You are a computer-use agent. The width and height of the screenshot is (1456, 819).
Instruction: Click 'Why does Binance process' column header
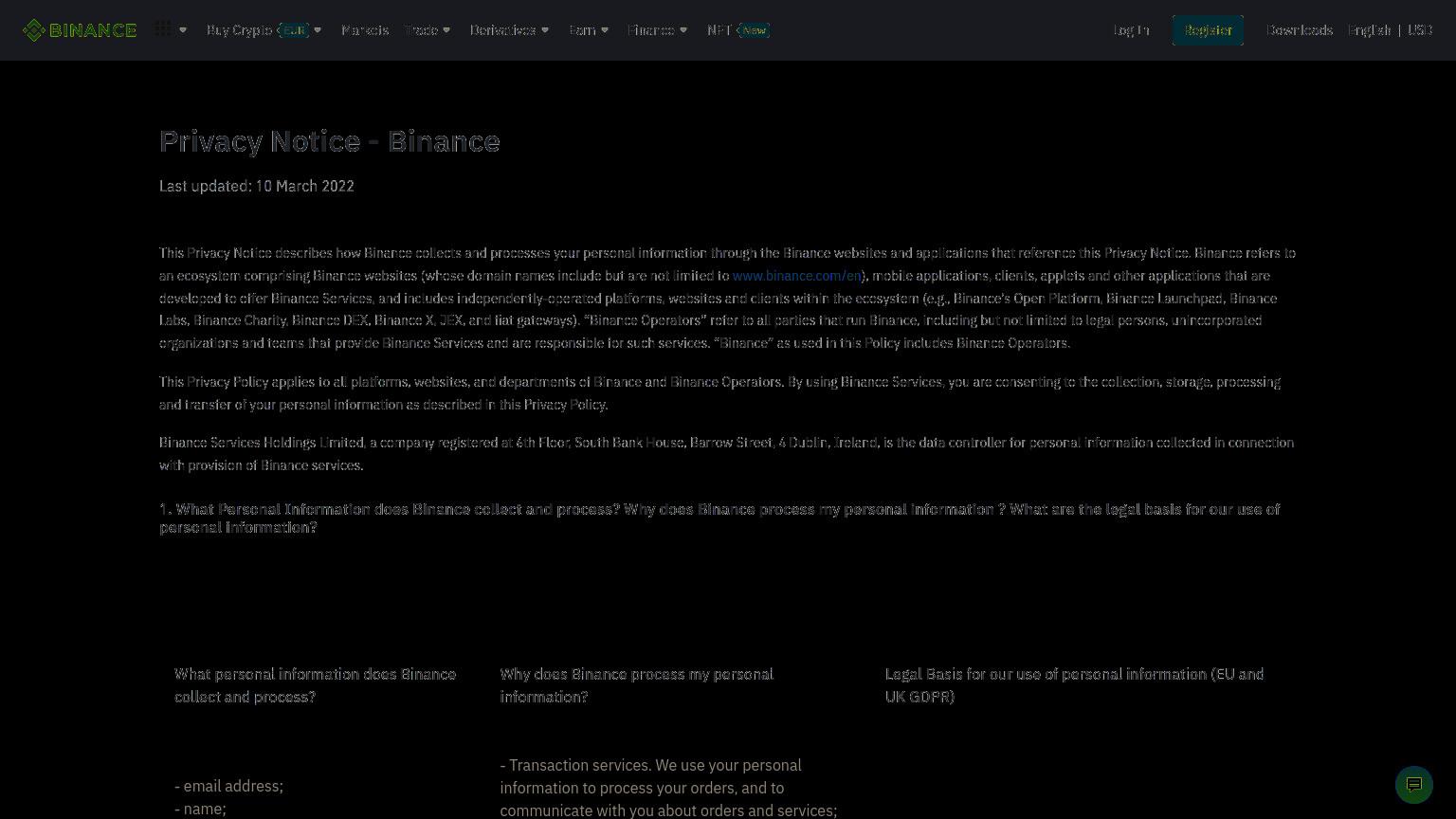pyautogui.click(x=637, y=685)
